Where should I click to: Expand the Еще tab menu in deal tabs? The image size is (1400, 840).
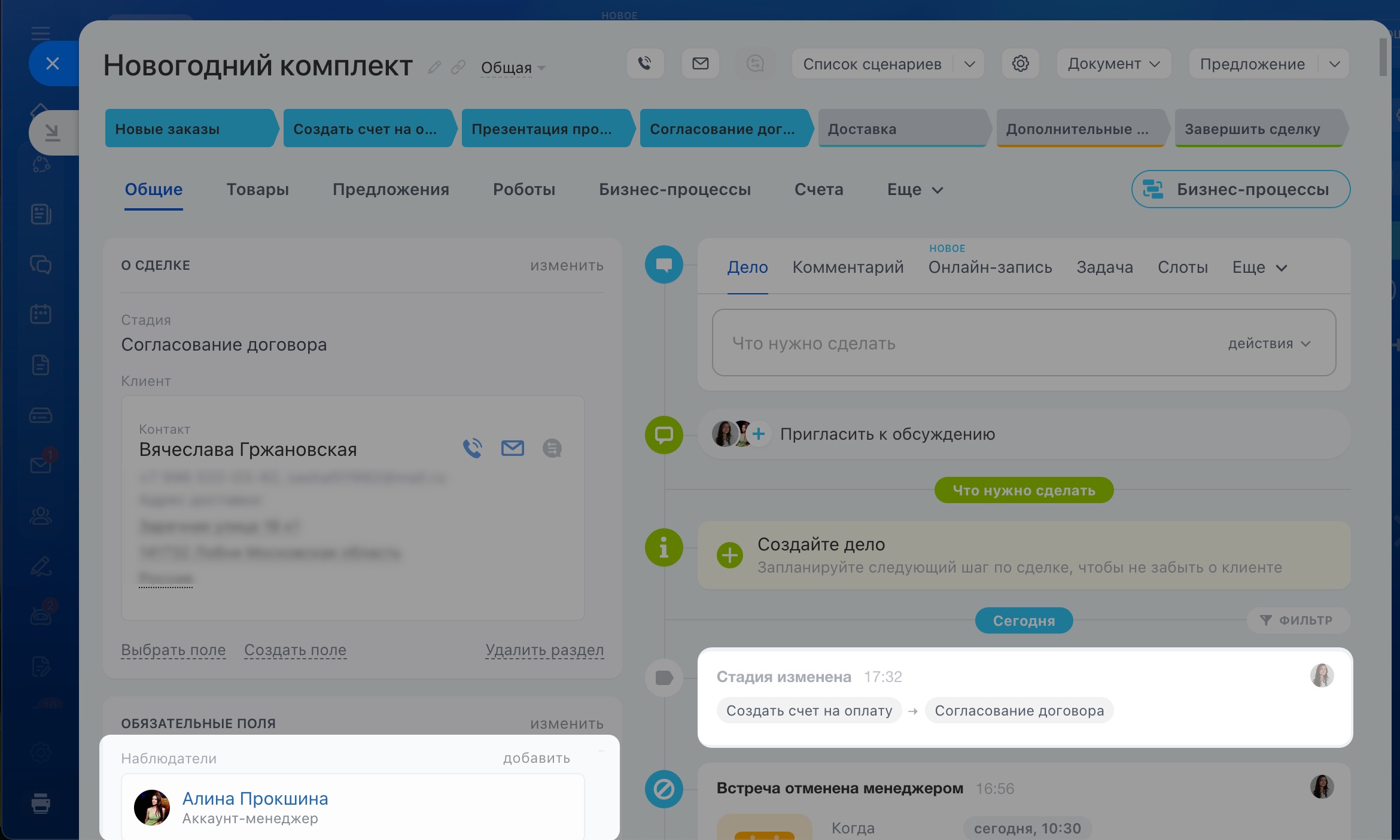(915, 190)
